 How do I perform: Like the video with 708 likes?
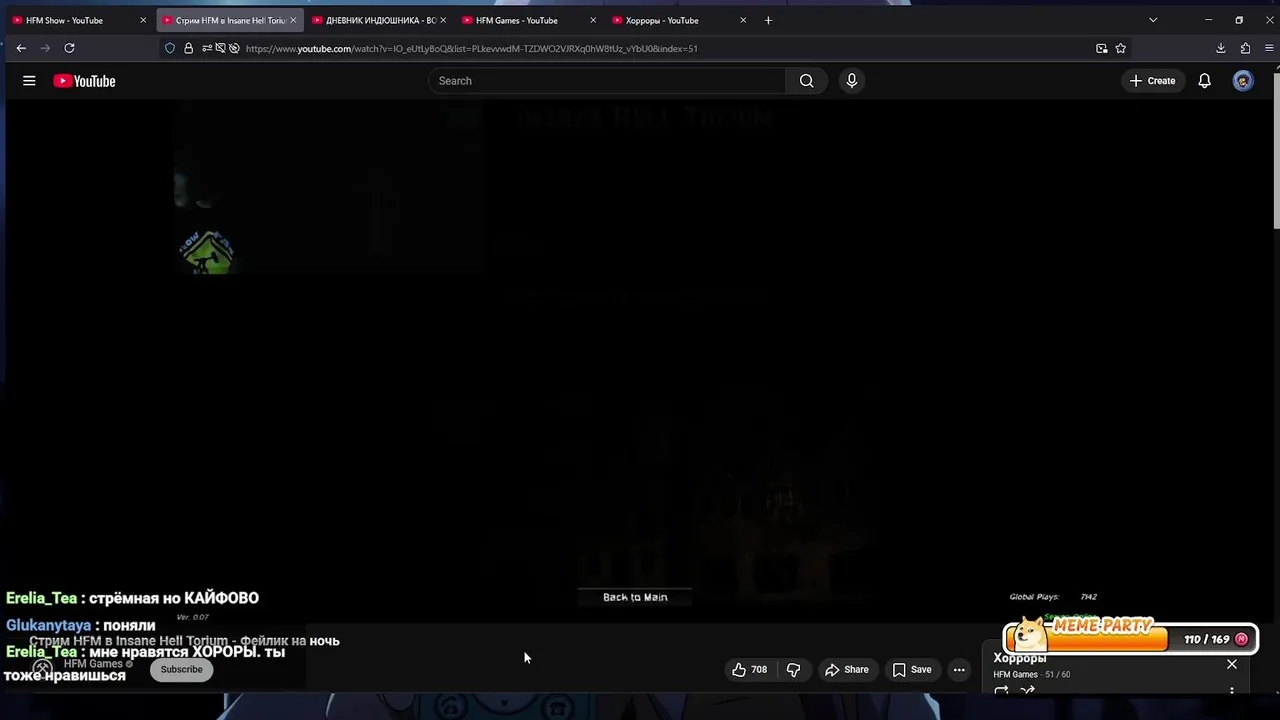[x=749, y=669]
